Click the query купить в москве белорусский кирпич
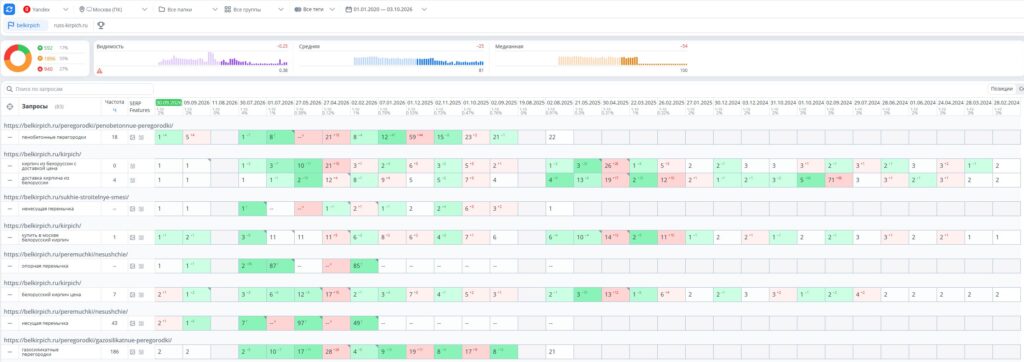The width and height of the screenshot is (1024, 362). pos(46,237)
